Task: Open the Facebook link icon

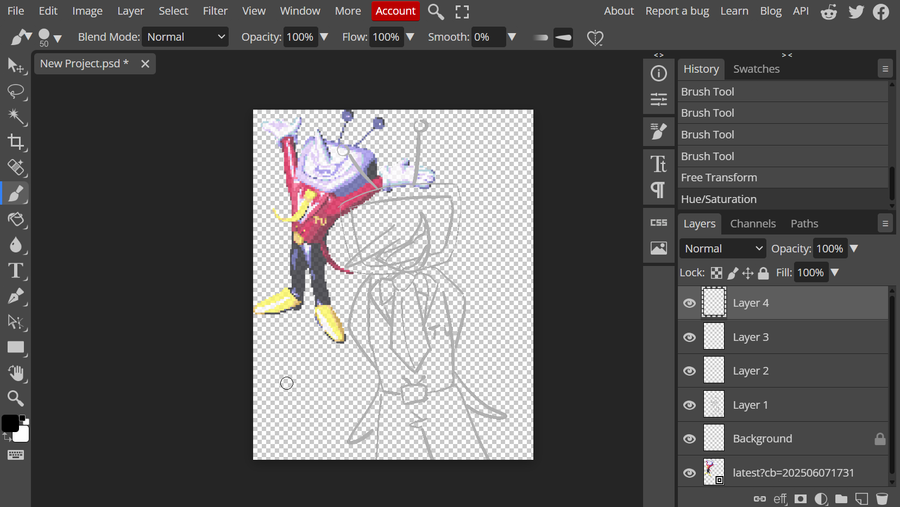Action: click(881, 11)
